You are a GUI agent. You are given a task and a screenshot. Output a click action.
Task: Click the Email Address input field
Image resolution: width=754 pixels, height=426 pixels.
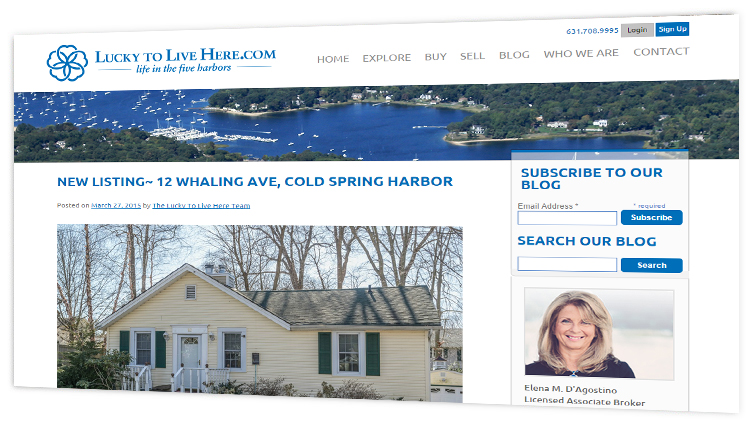567,218
